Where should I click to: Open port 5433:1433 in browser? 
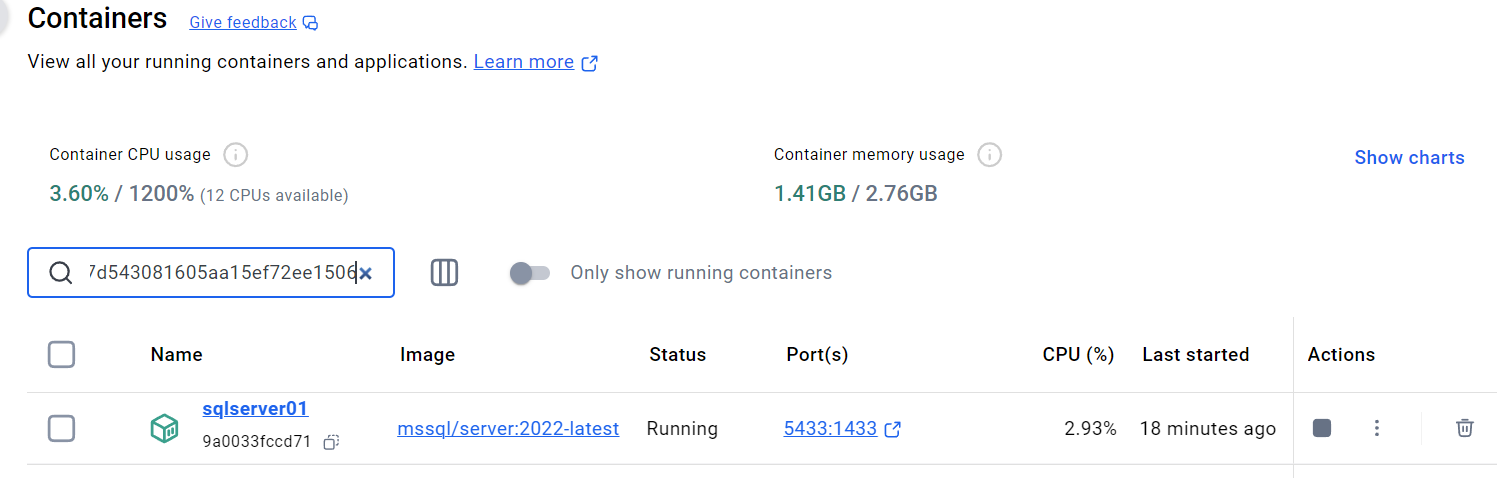pyautogui.click(x=830, y=429)
